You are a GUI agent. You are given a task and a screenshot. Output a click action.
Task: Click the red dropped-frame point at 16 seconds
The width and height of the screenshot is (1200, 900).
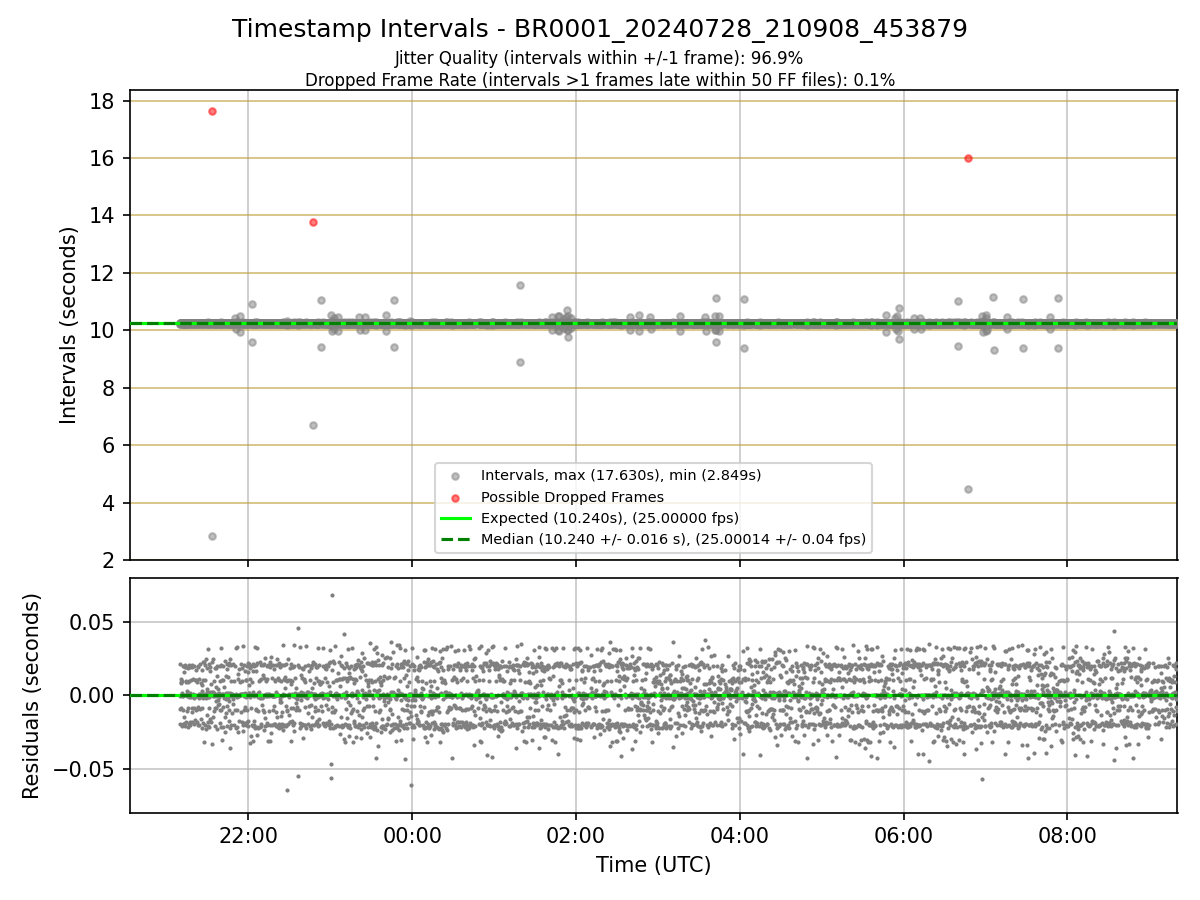(x=968, y=158)
